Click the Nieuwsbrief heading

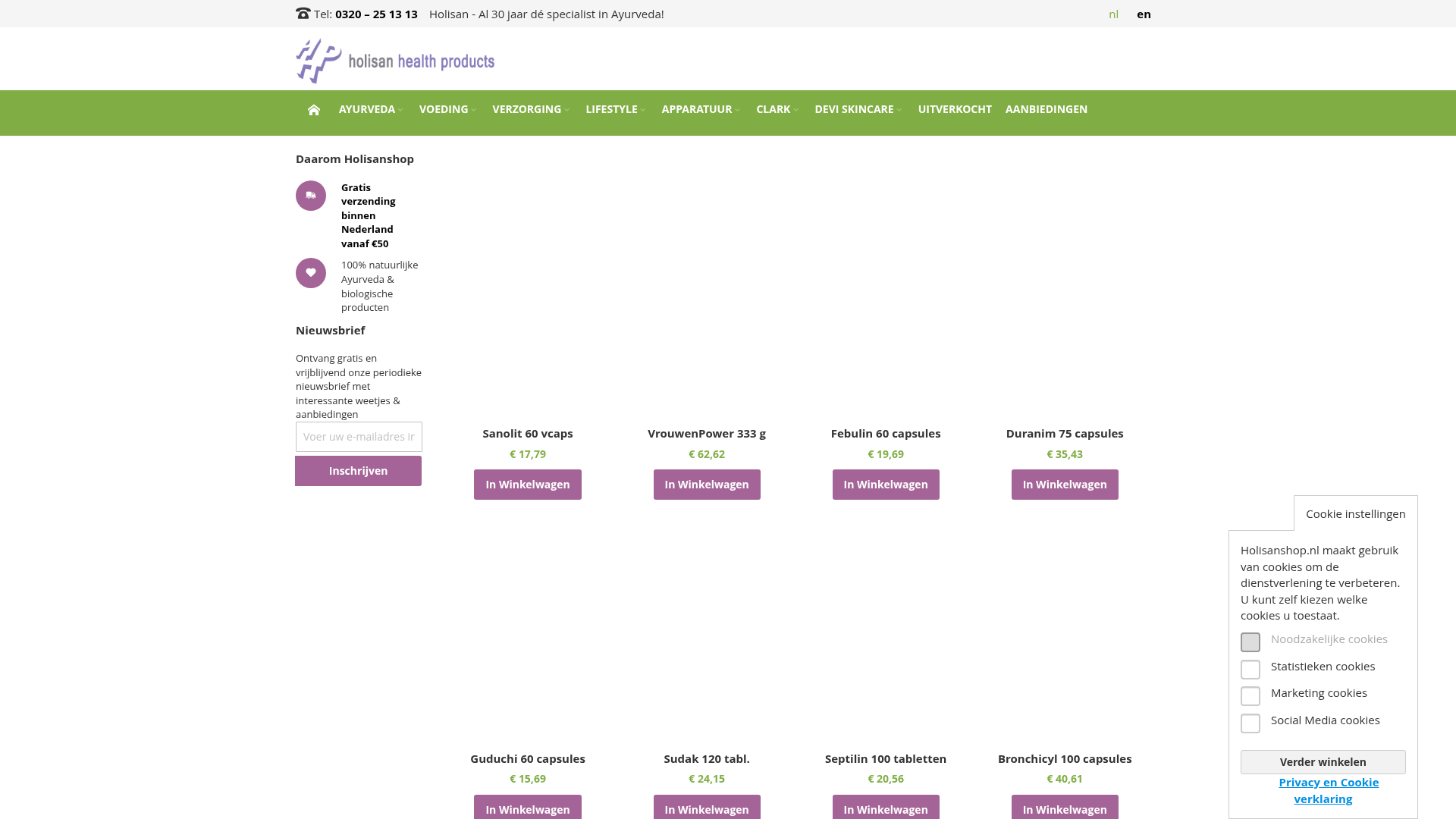click(331, 330)
